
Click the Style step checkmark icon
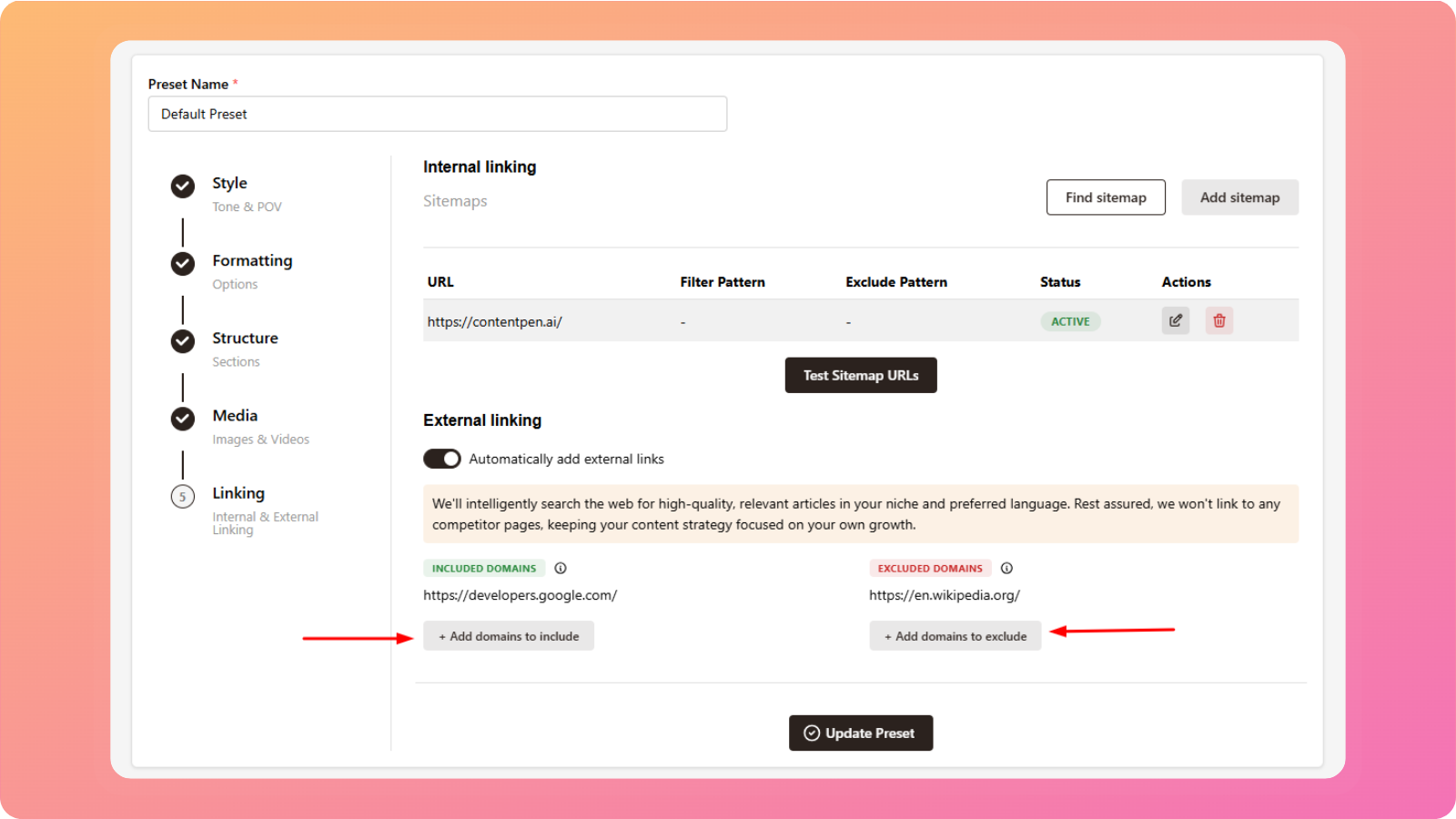183,187
